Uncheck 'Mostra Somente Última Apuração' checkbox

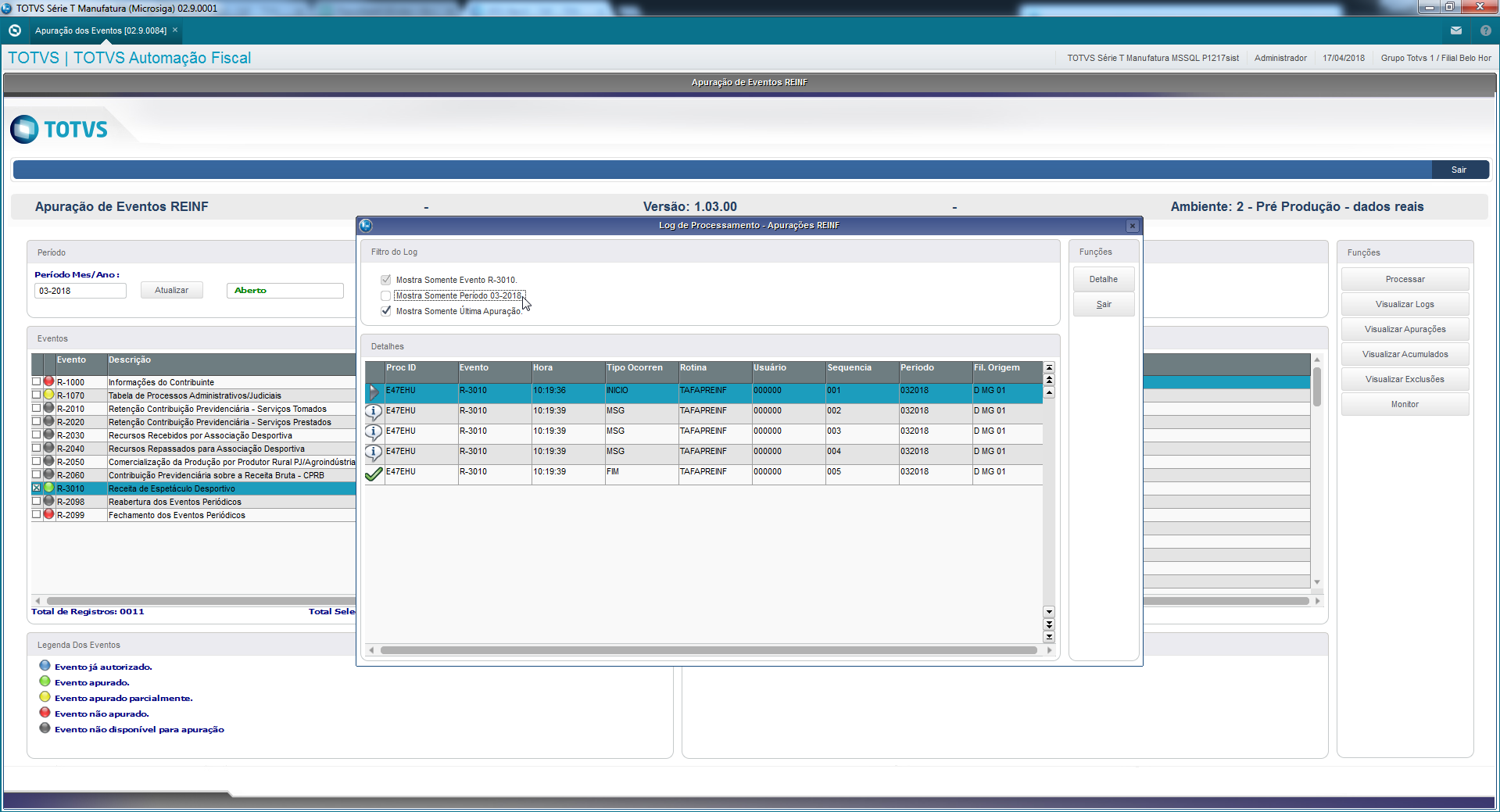[x=385, y=311]
